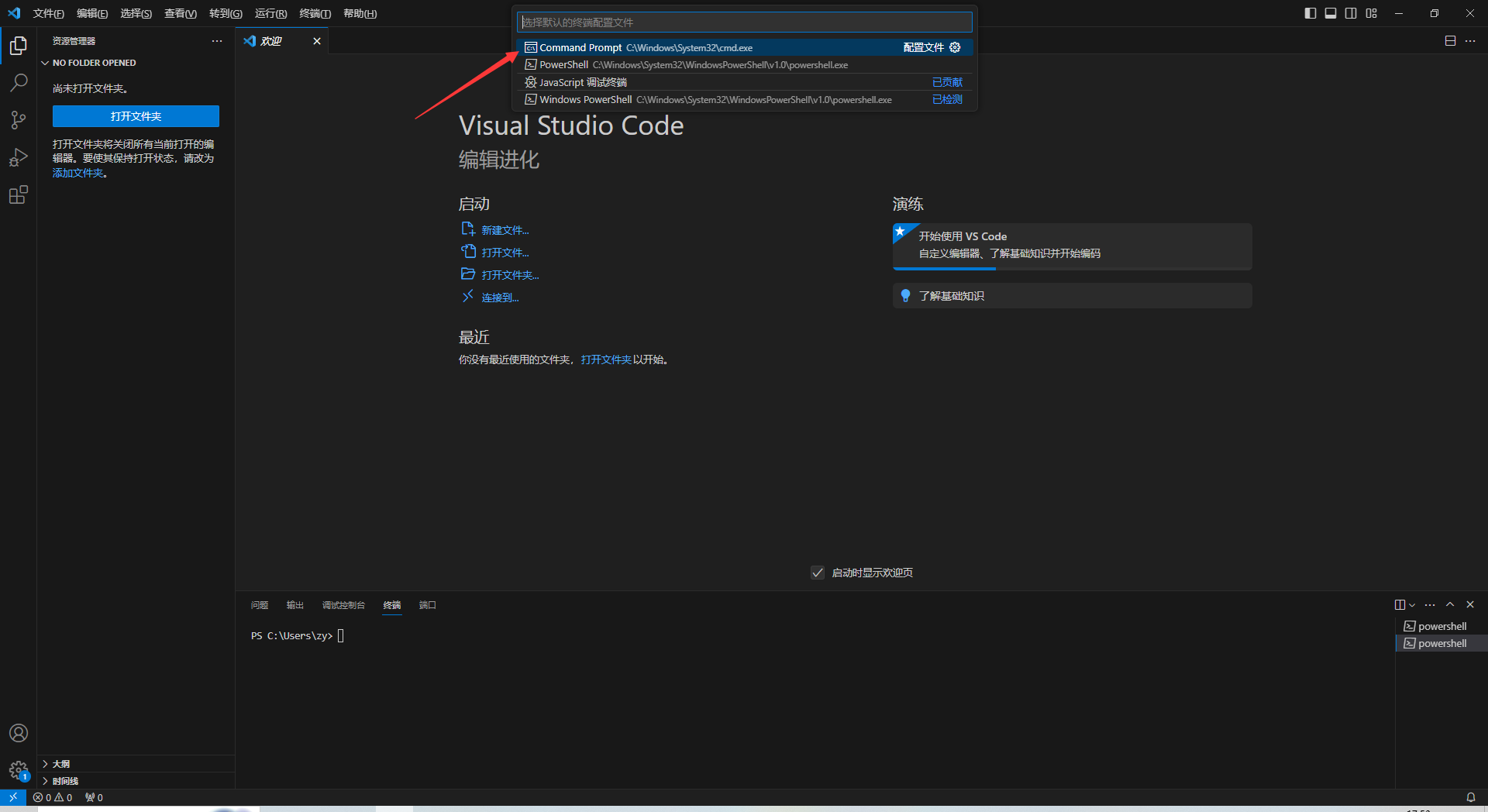Viewport: 1488px width, 812px height.
Task: Open the Help menu
Action: click(x=360, y=13)
